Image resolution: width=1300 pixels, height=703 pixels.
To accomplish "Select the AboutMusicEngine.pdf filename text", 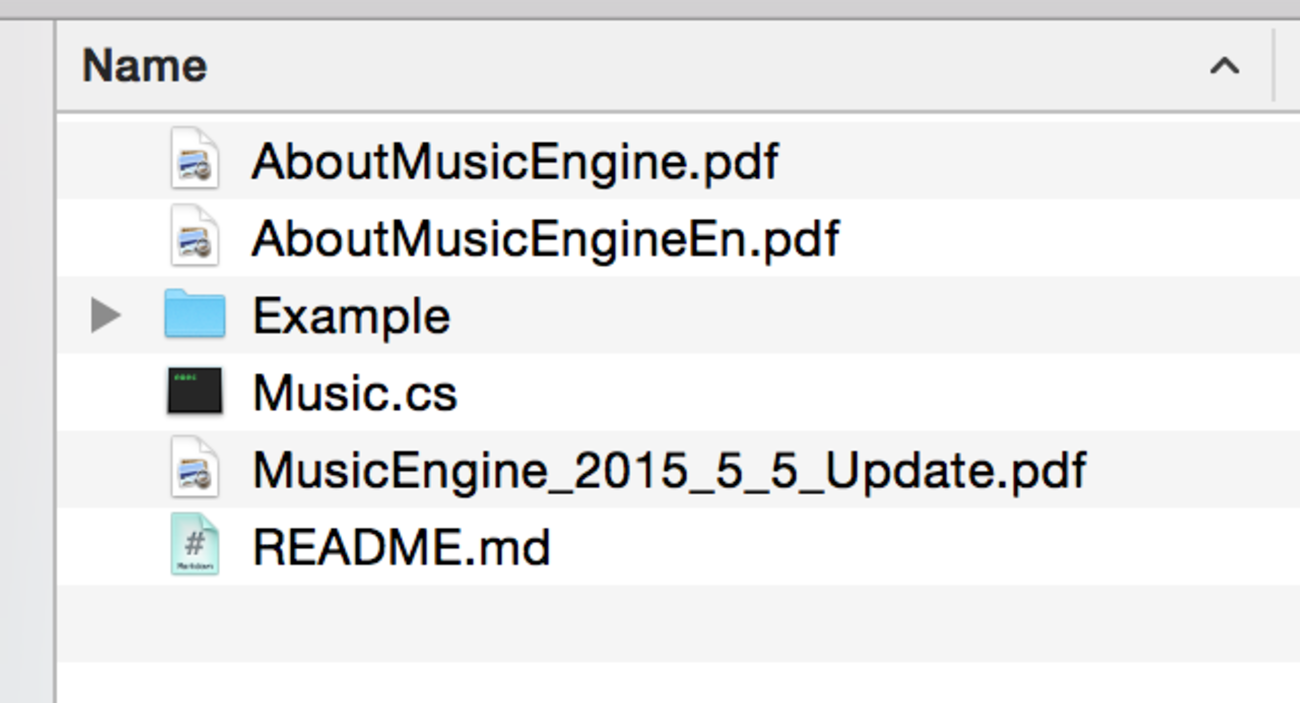I will pos(514,161).
